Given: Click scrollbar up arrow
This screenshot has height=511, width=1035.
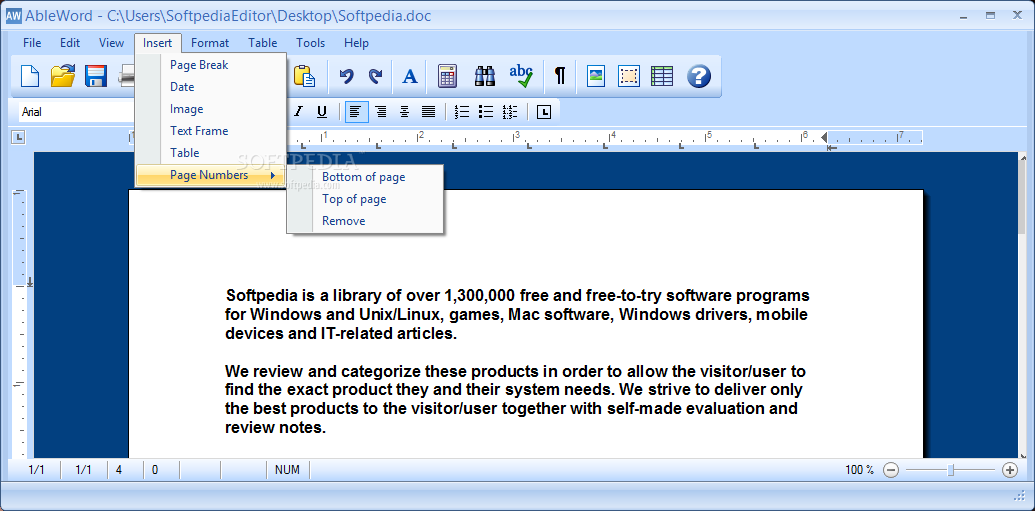Looking at the screenshot, I should tap(1022, 158).
